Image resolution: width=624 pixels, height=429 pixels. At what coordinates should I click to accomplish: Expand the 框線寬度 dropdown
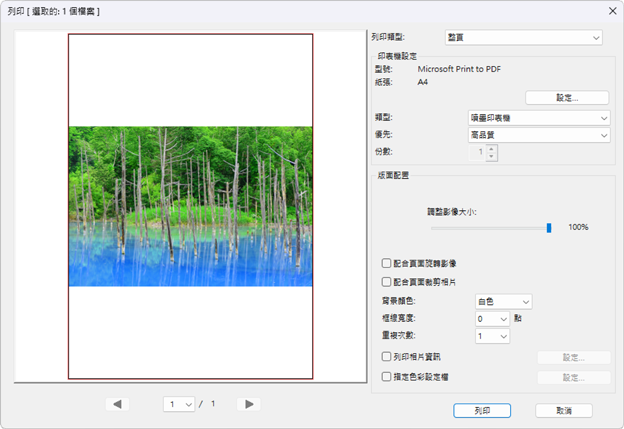click(492, 319)
